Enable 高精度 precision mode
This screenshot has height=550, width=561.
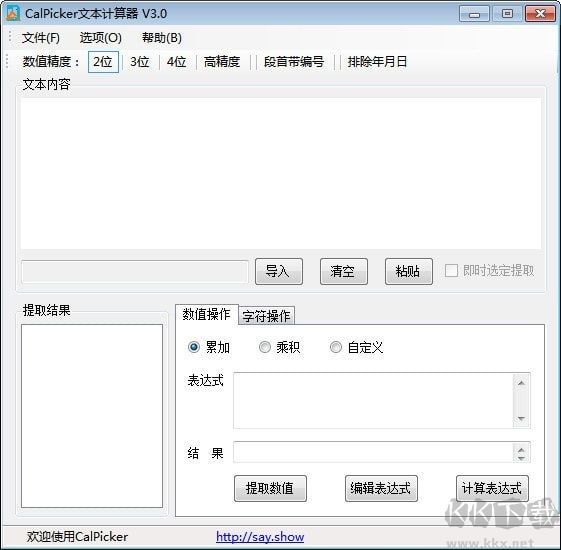222,62
